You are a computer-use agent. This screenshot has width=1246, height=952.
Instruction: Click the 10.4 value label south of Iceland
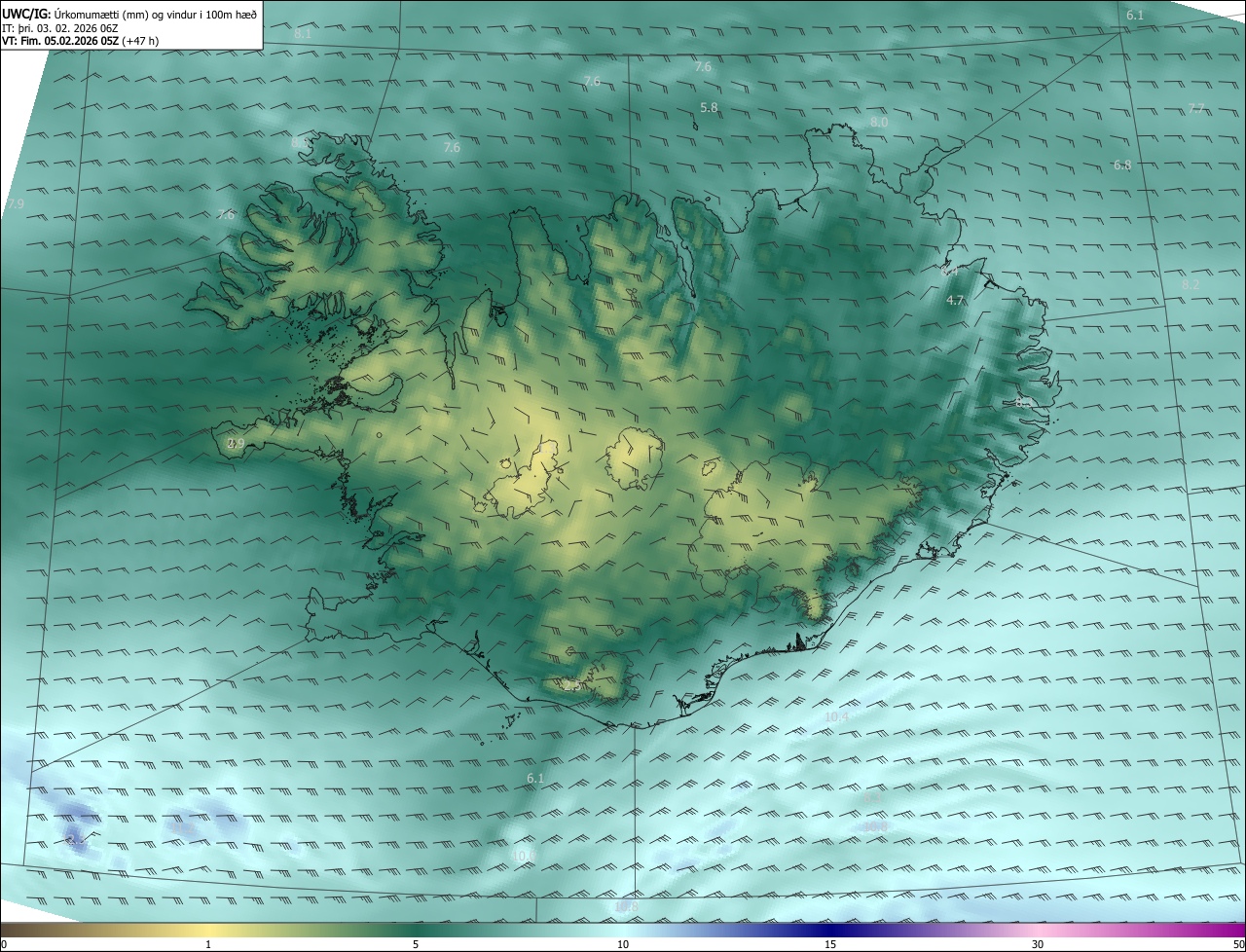tap(837, 717)
